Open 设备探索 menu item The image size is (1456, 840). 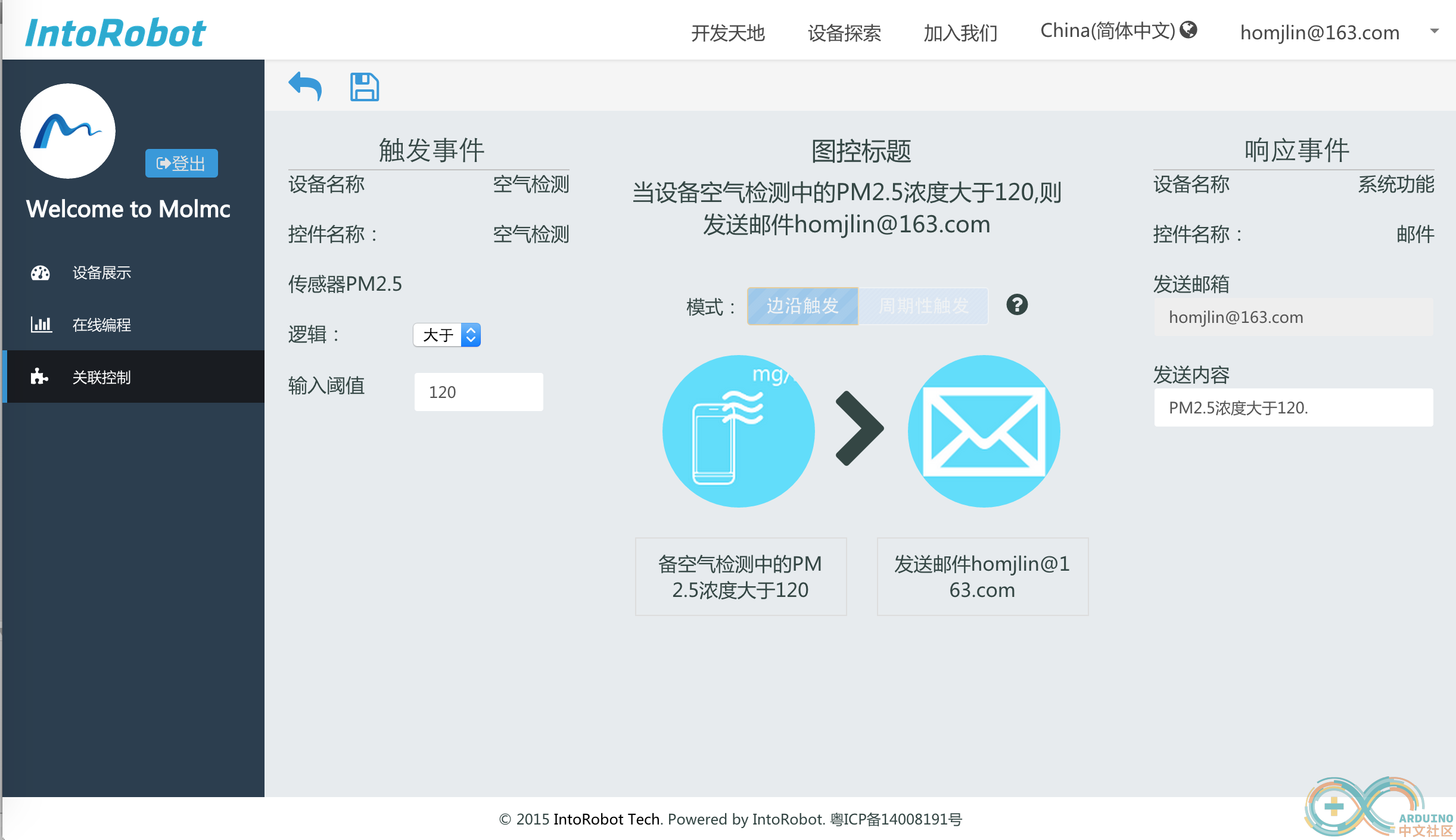pyautogui.click(x=844, y=33)
